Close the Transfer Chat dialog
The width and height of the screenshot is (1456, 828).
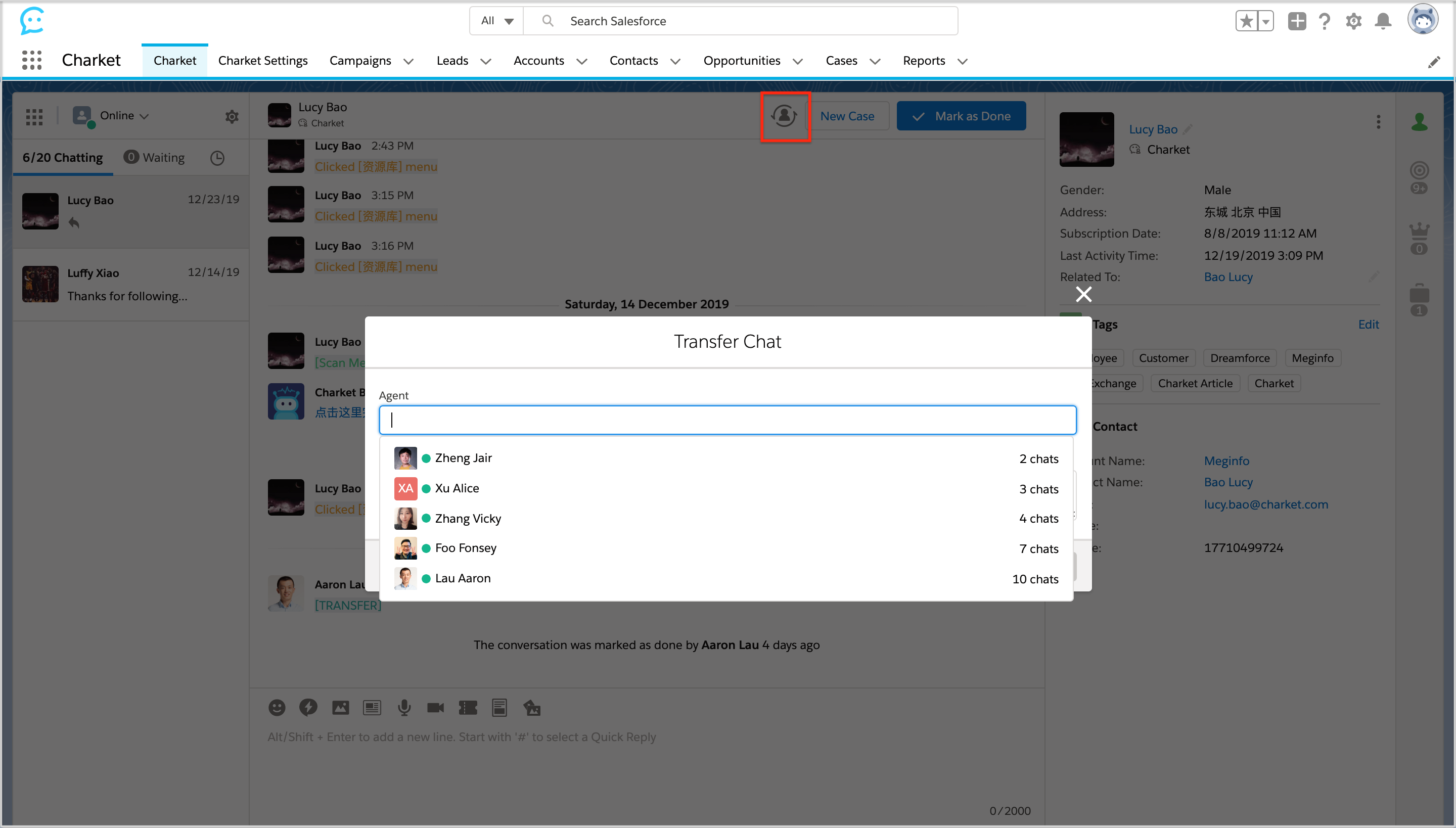tap(1083, 294)
